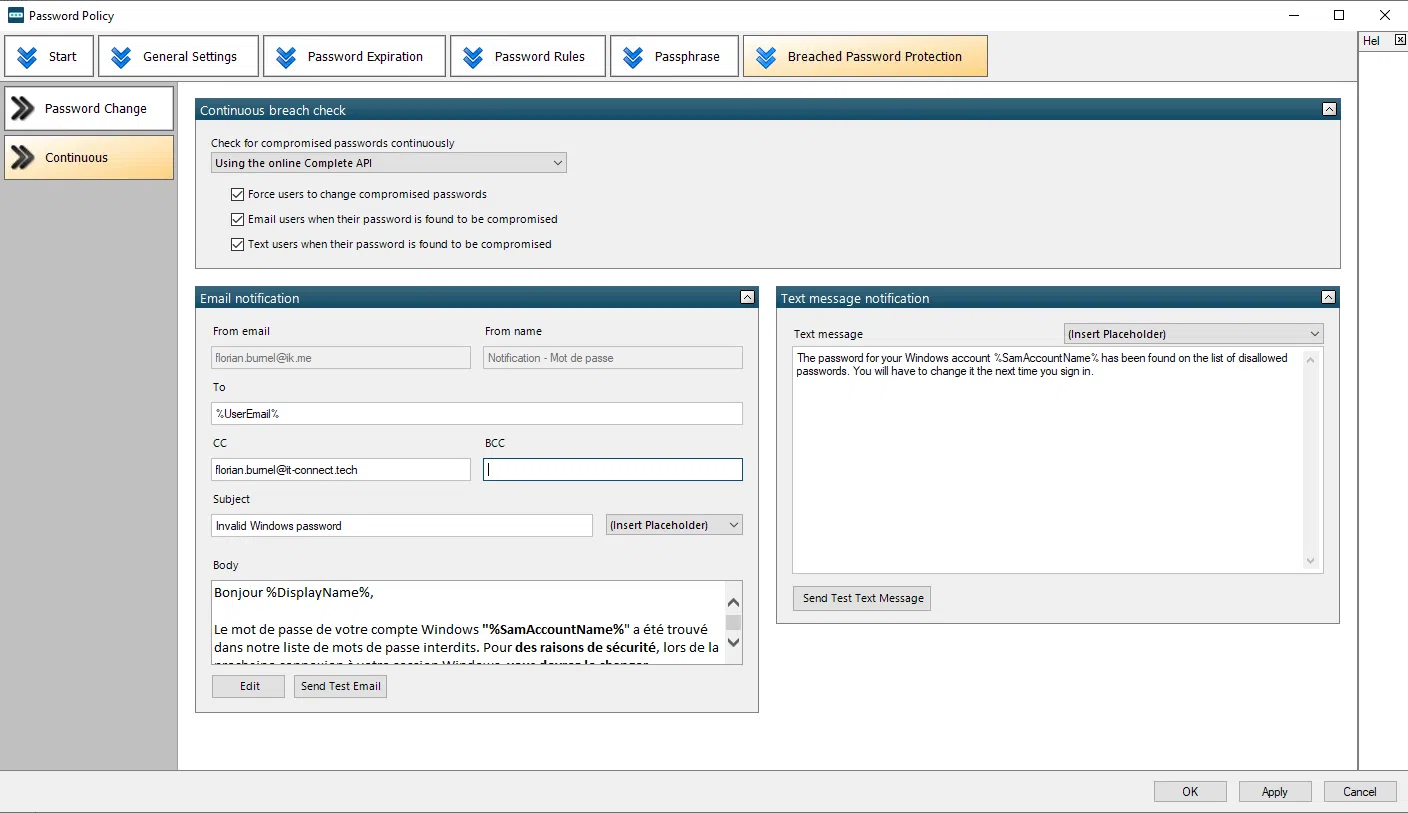Click the Send Test Email button
Image resolution: width=1408 pixels, height=813 pixels.
tap(340, 686)
